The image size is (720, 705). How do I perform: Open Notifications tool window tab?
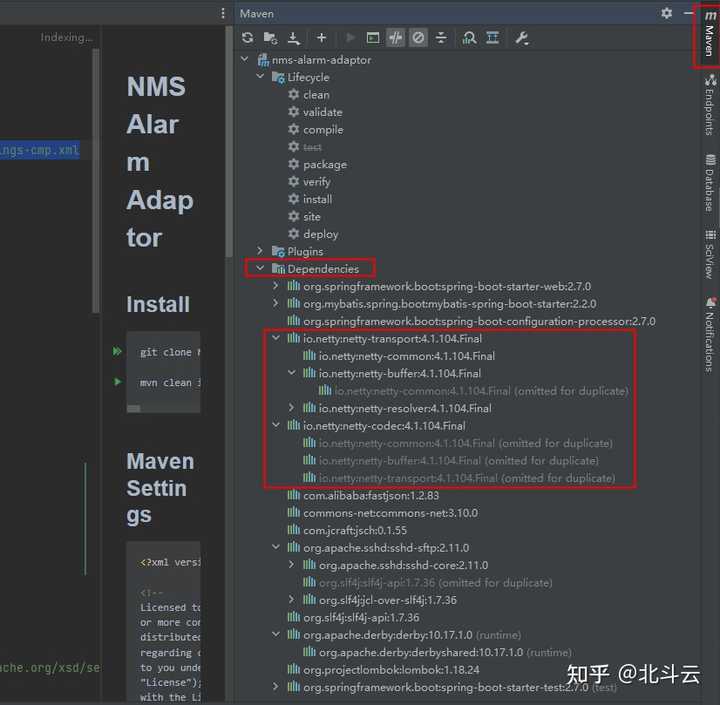point(710,334)
